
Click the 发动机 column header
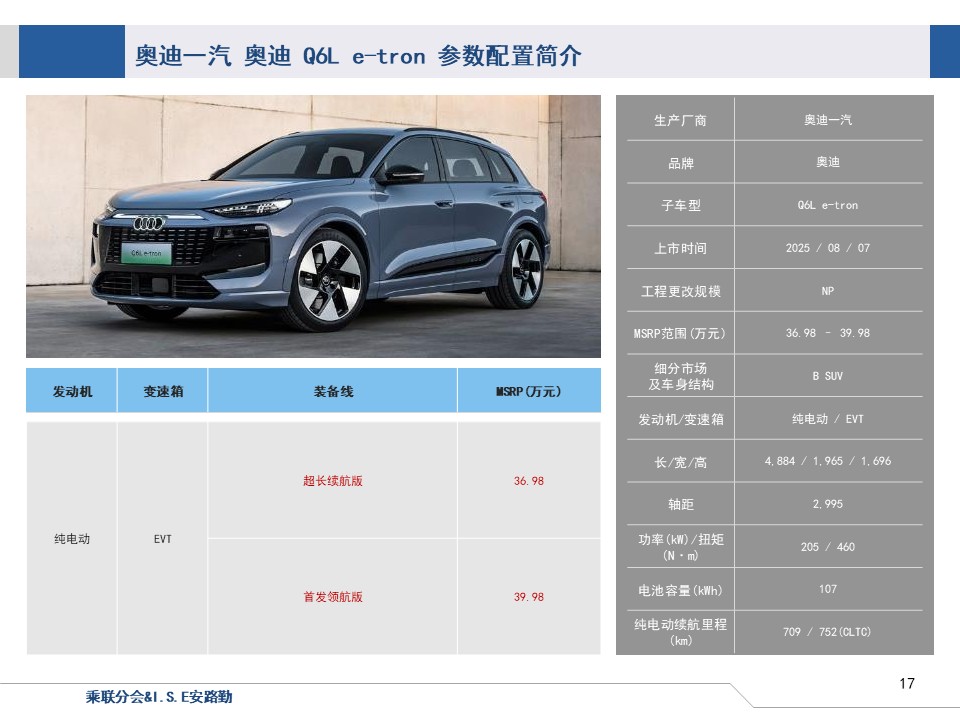tap(72, 391)
